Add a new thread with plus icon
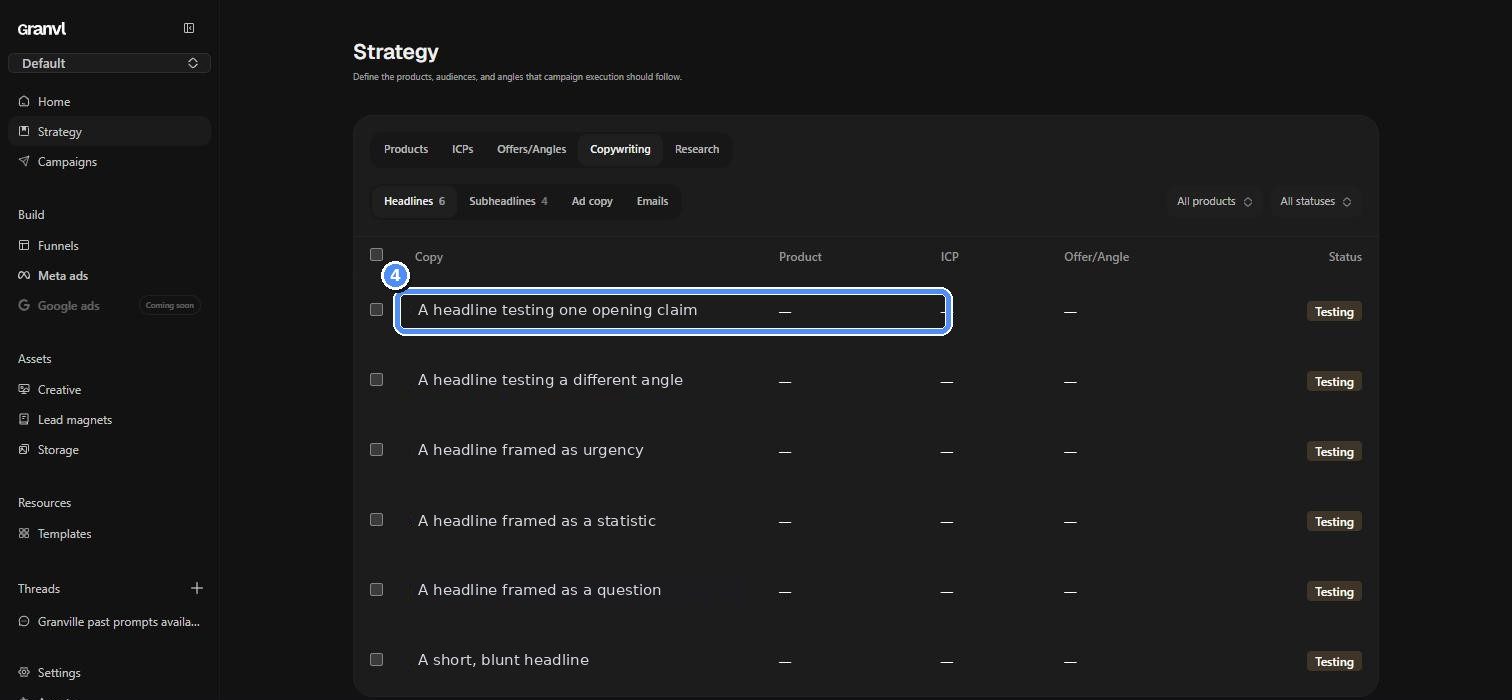1512x700 pixels. coord(197,588)
